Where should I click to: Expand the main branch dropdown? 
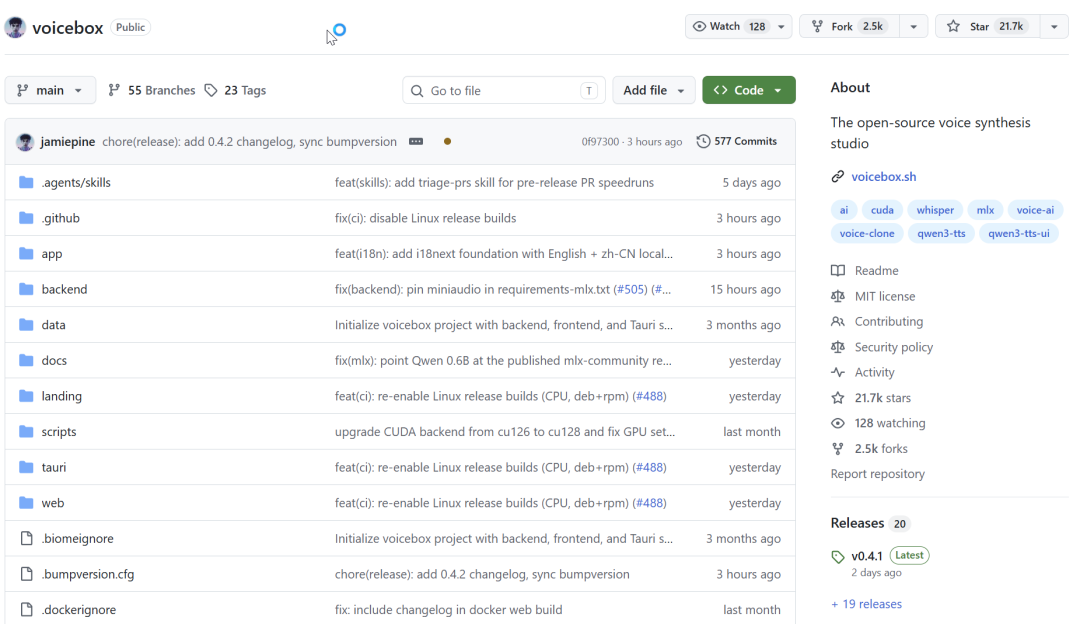click(x=50, y=90)
